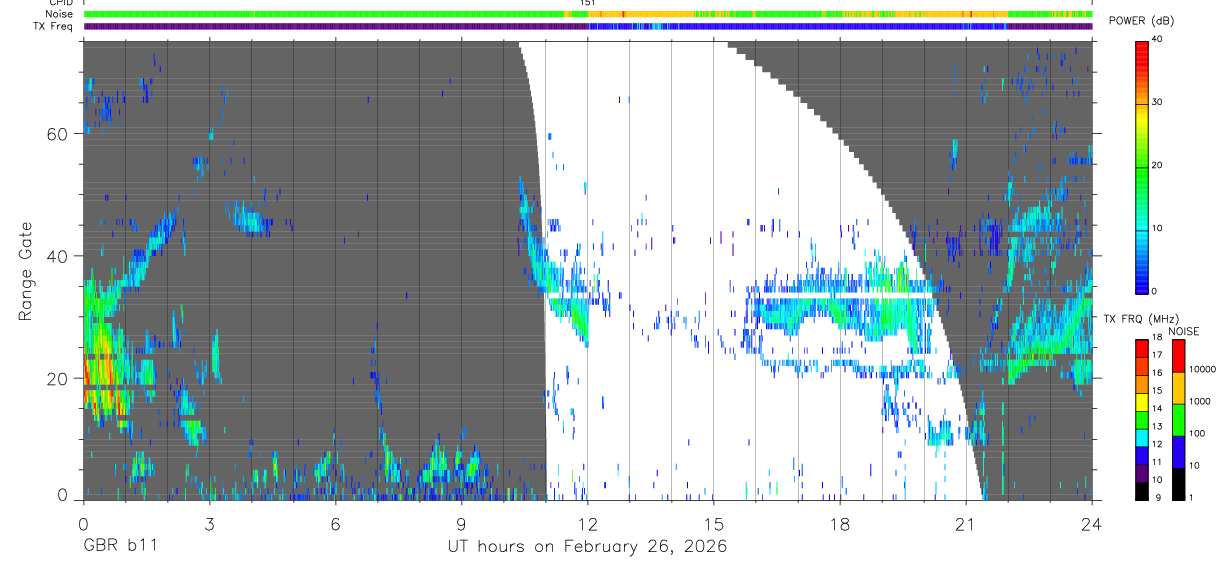Click the 100 label in the NOISE legend
The width and height of the screenshot is (1228, 567).
[x=1197, y=433]
